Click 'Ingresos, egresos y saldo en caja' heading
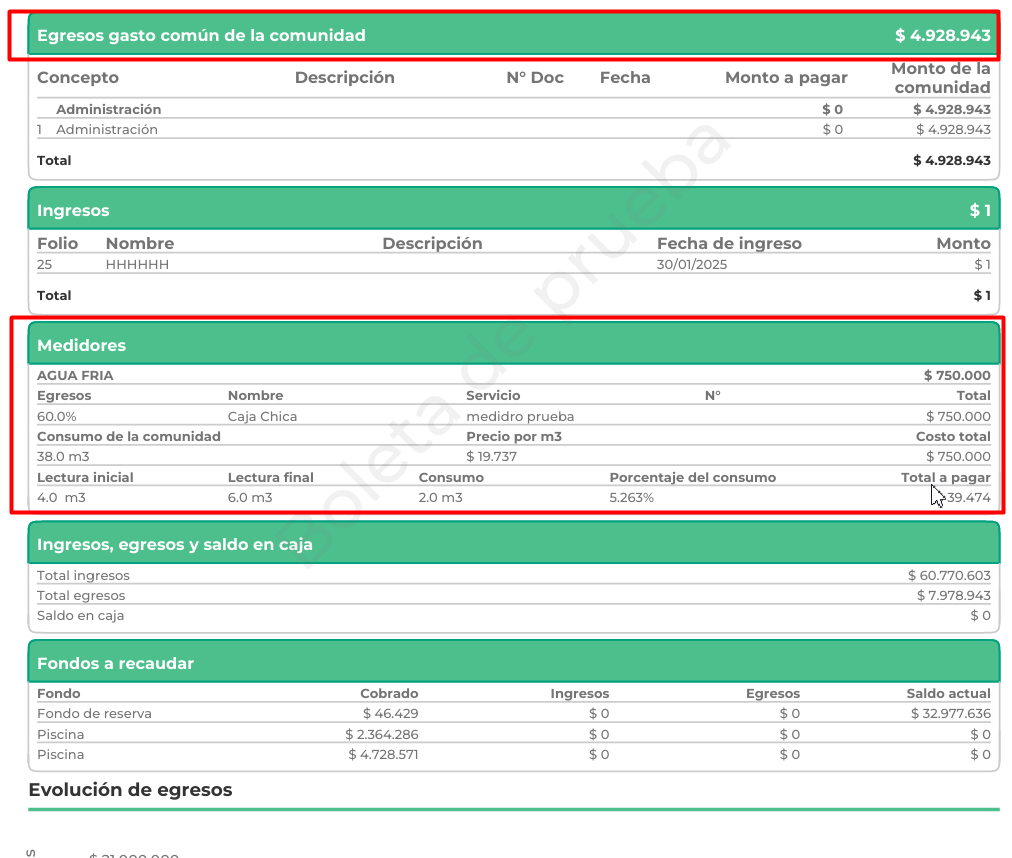The image size is (1012, 858). pyautogui.click(x=174, y=545)
